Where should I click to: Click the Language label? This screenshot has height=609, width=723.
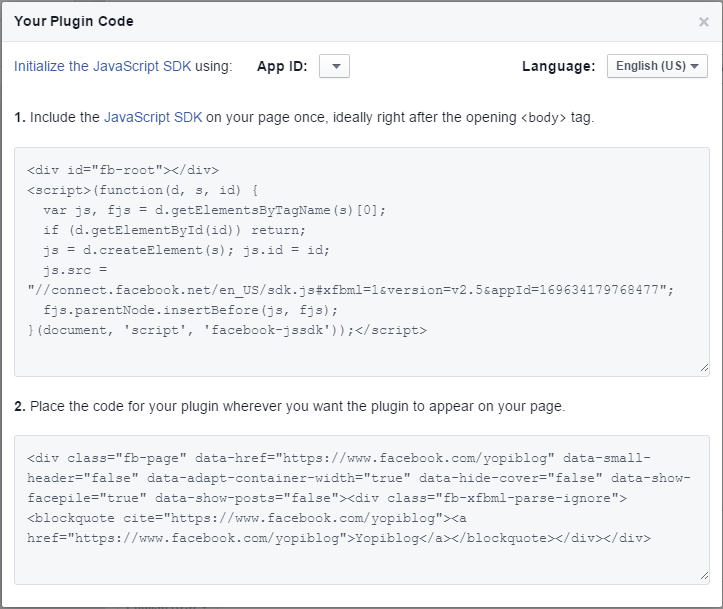tap(558, 66)
